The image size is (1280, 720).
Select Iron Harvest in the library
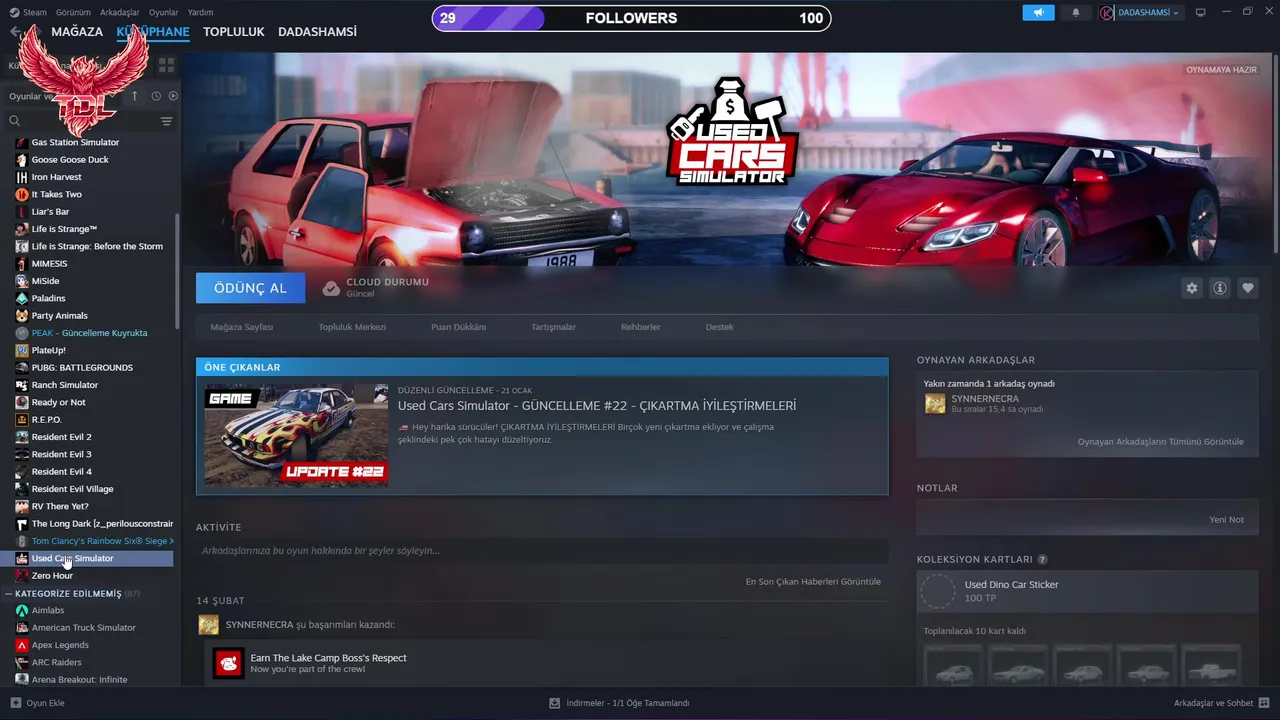56,177
